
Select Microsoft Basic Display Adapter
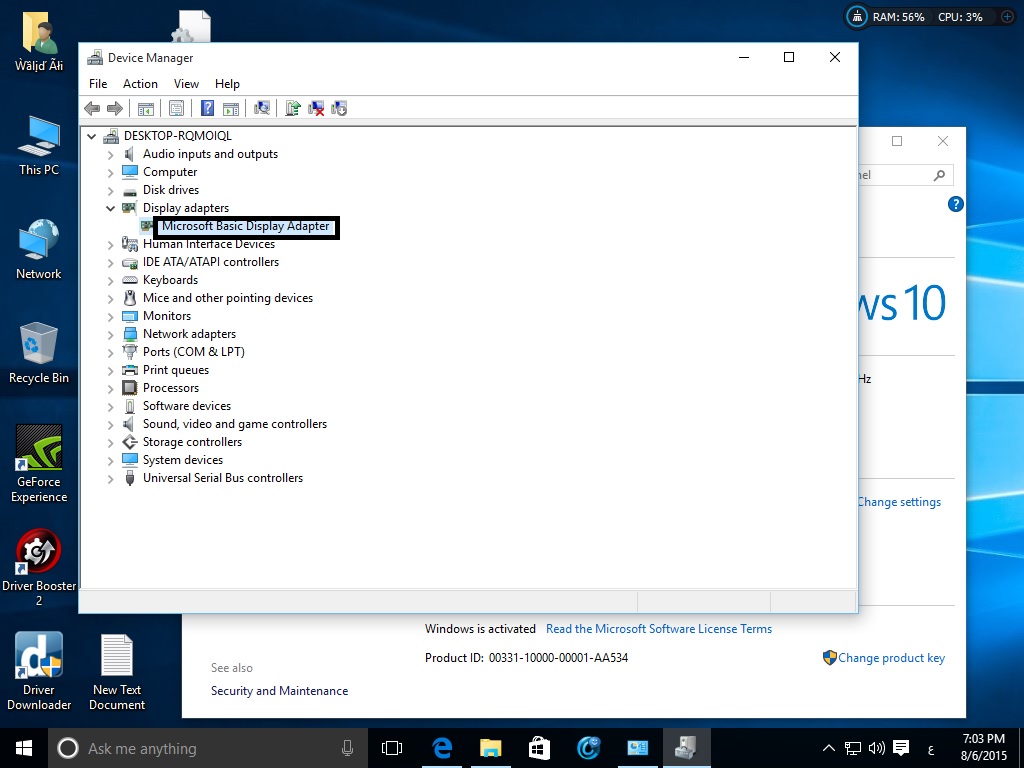click(246, 227)
